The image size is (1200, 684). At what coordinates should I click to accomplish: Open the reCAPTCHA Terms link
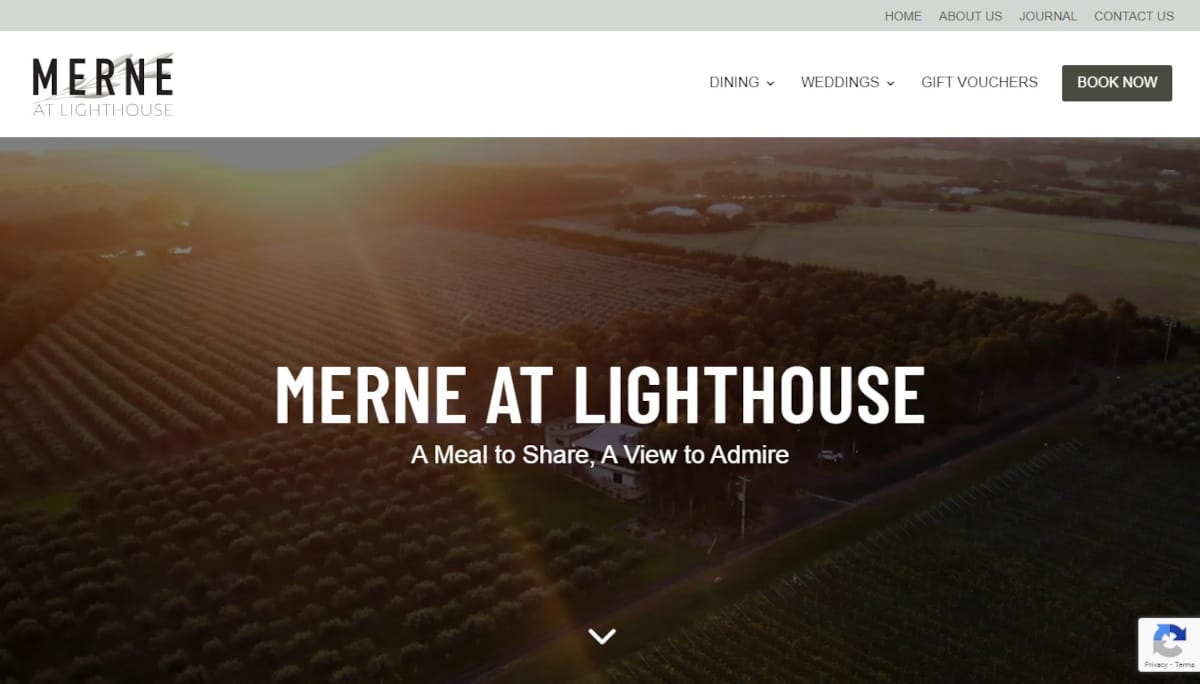1184,665
